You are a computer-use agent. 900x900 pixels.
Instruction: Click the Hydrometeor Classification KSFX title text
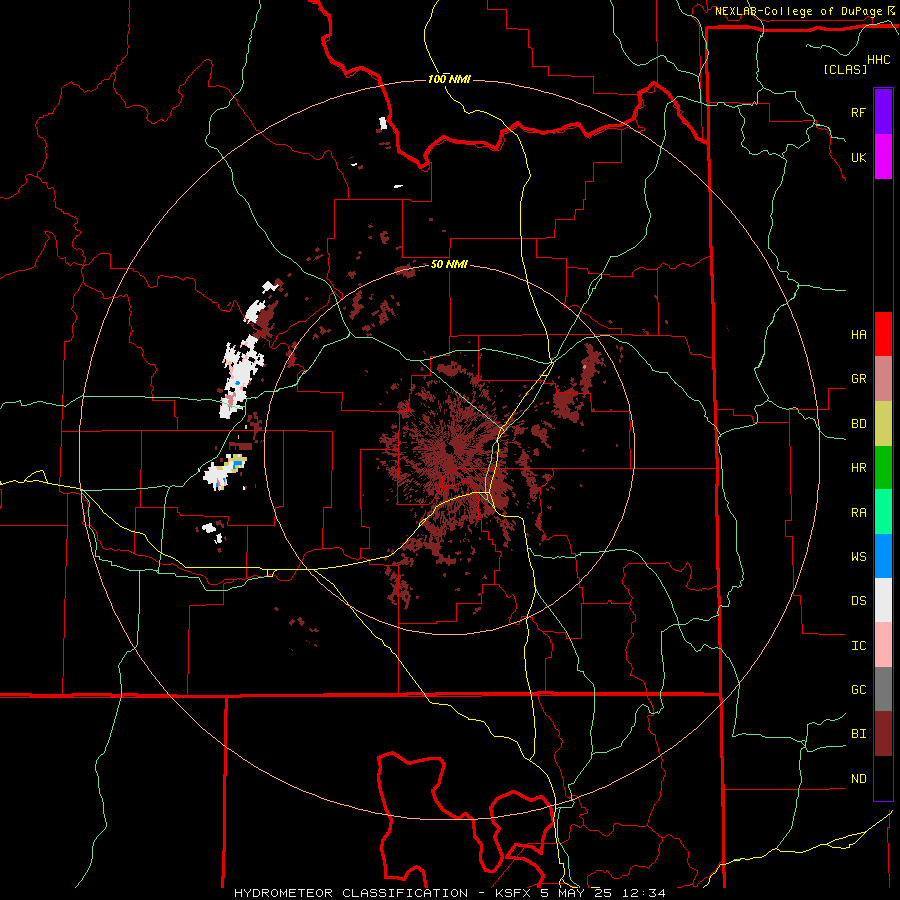(449, 893)
